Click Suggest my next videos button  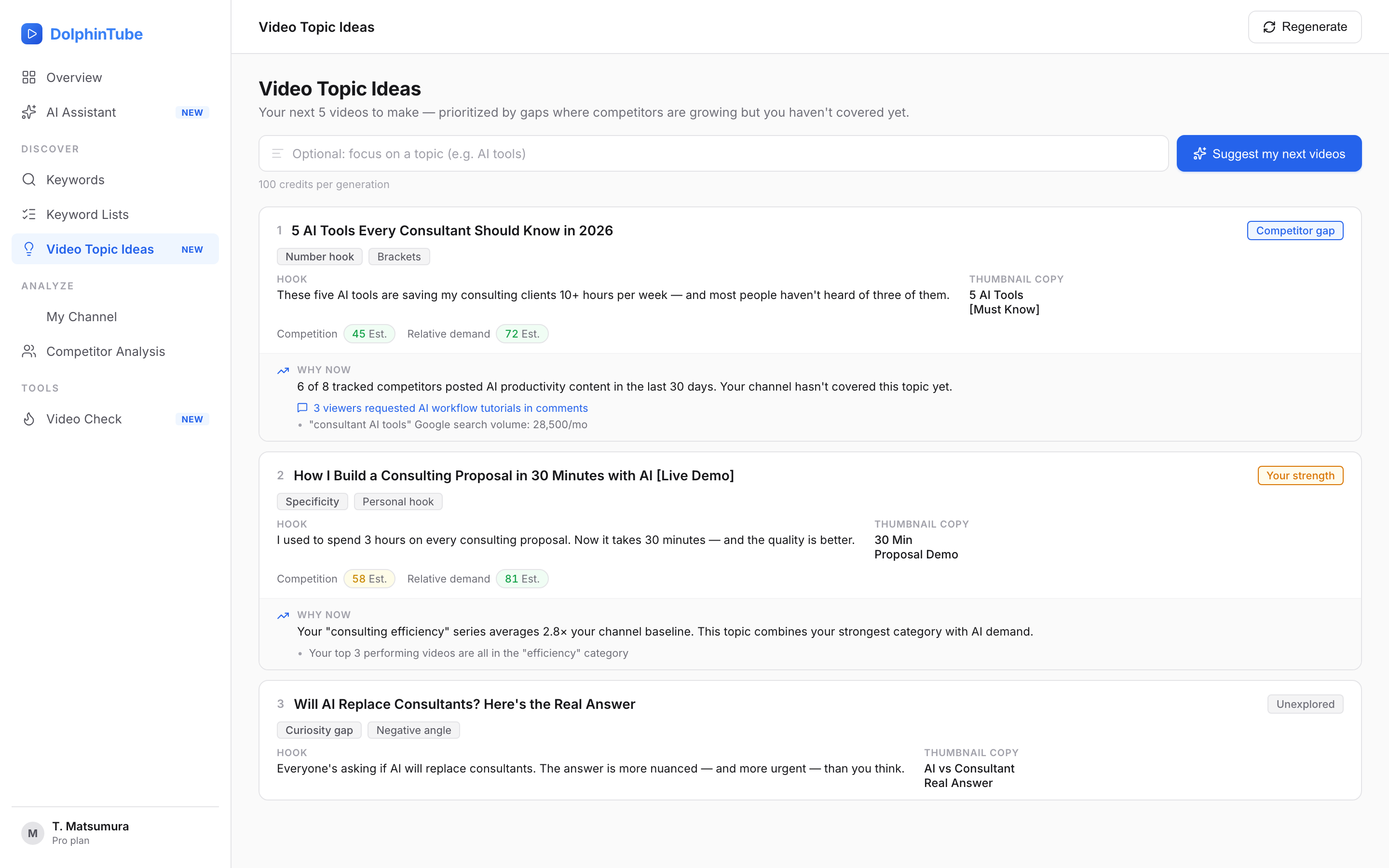1269,153
